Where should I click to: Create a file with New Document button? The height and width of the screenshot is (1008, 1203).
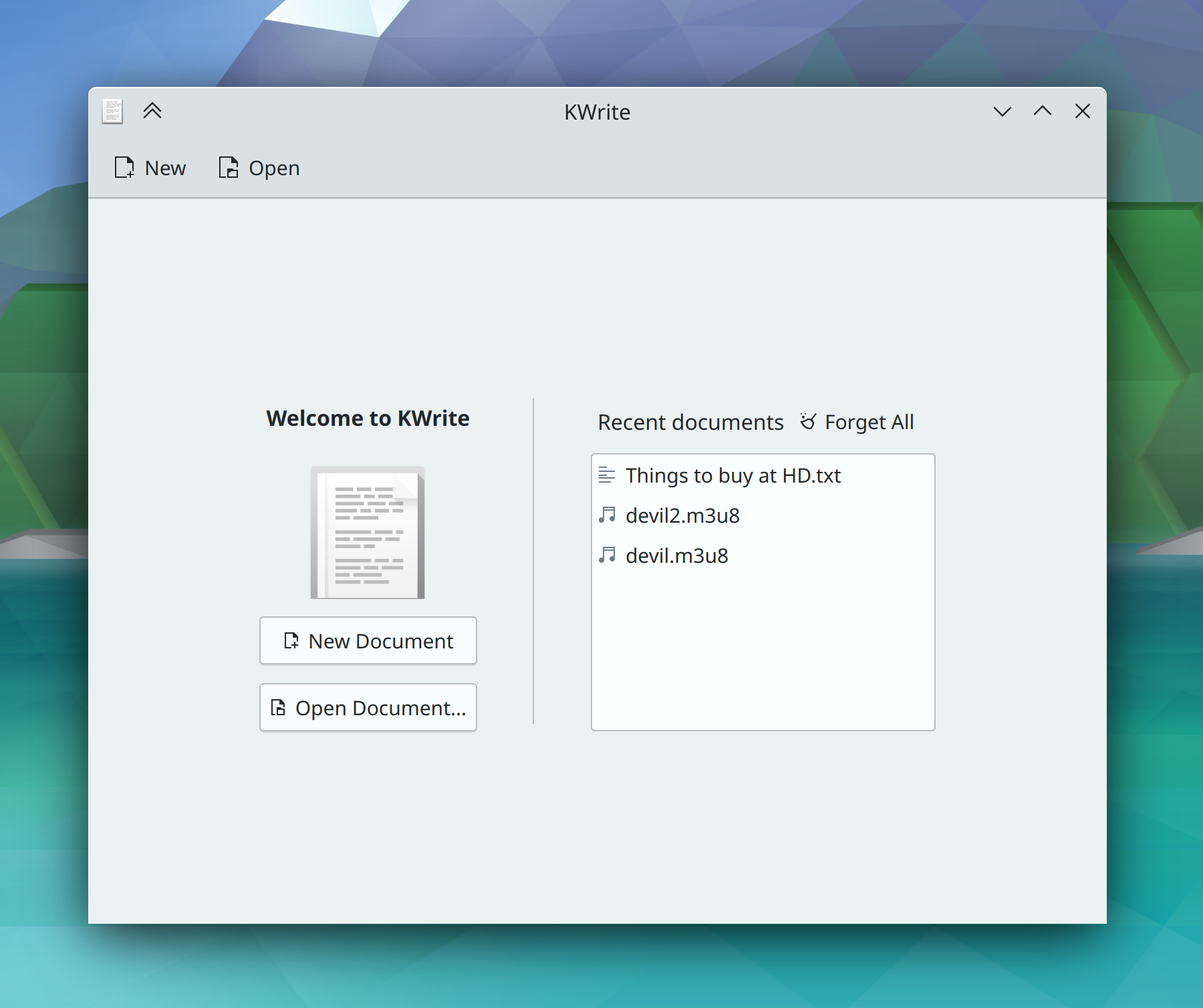tap(368, 641)
